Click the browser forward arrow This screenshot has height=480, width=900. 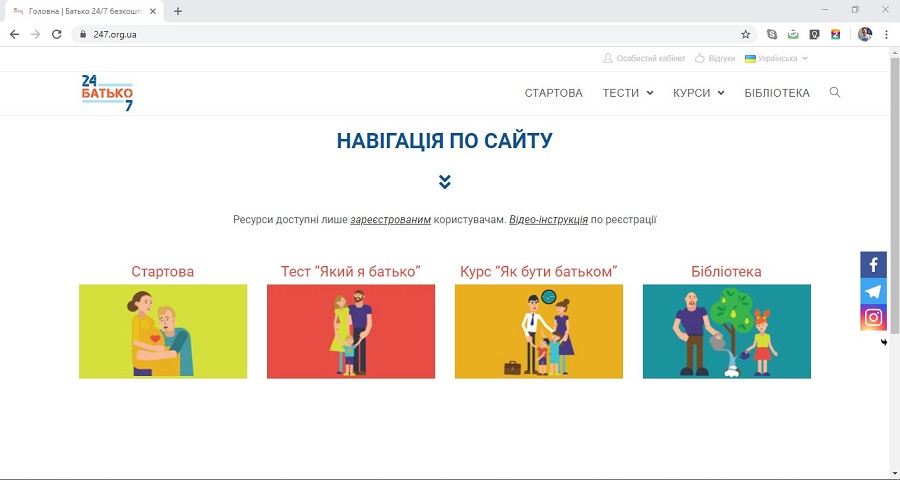point(36,34)
